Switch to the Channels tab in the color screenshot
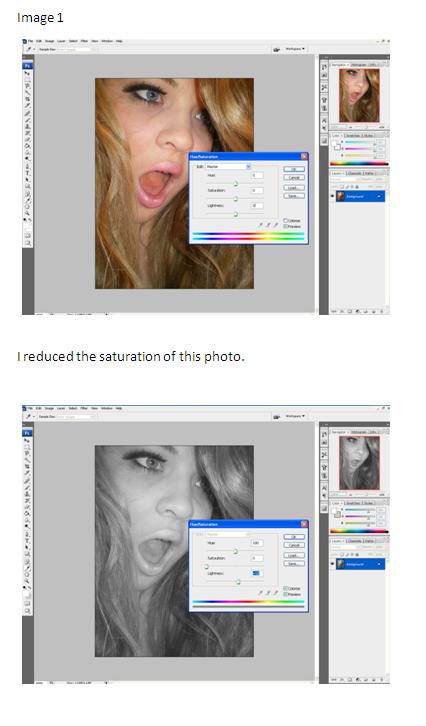Screen dimensions: 426x726 coord(354,174)
